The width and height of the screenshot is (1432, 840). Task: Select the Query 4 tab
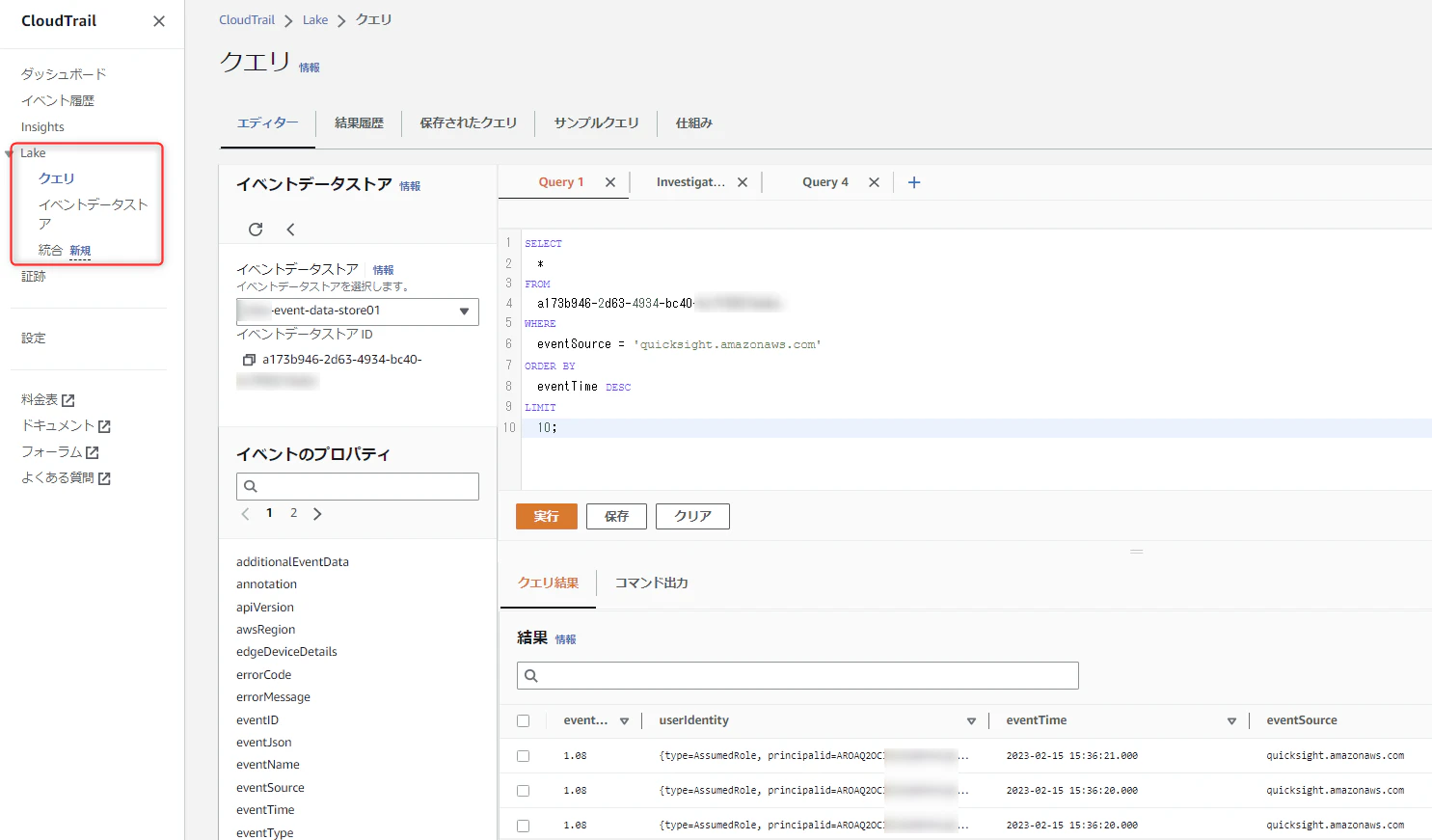point(825,182)
